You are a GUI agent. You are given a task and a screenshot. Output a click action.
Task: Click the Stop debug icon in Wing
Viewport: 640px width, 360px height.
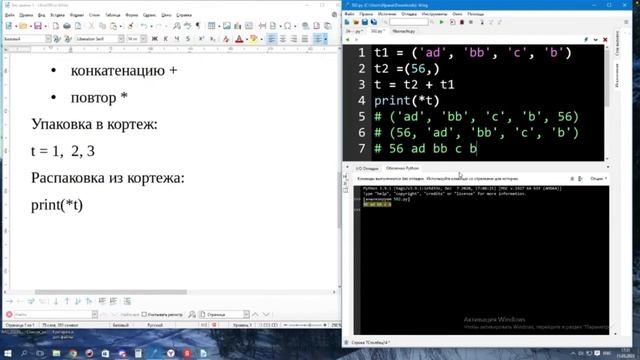tap(462, 22)
